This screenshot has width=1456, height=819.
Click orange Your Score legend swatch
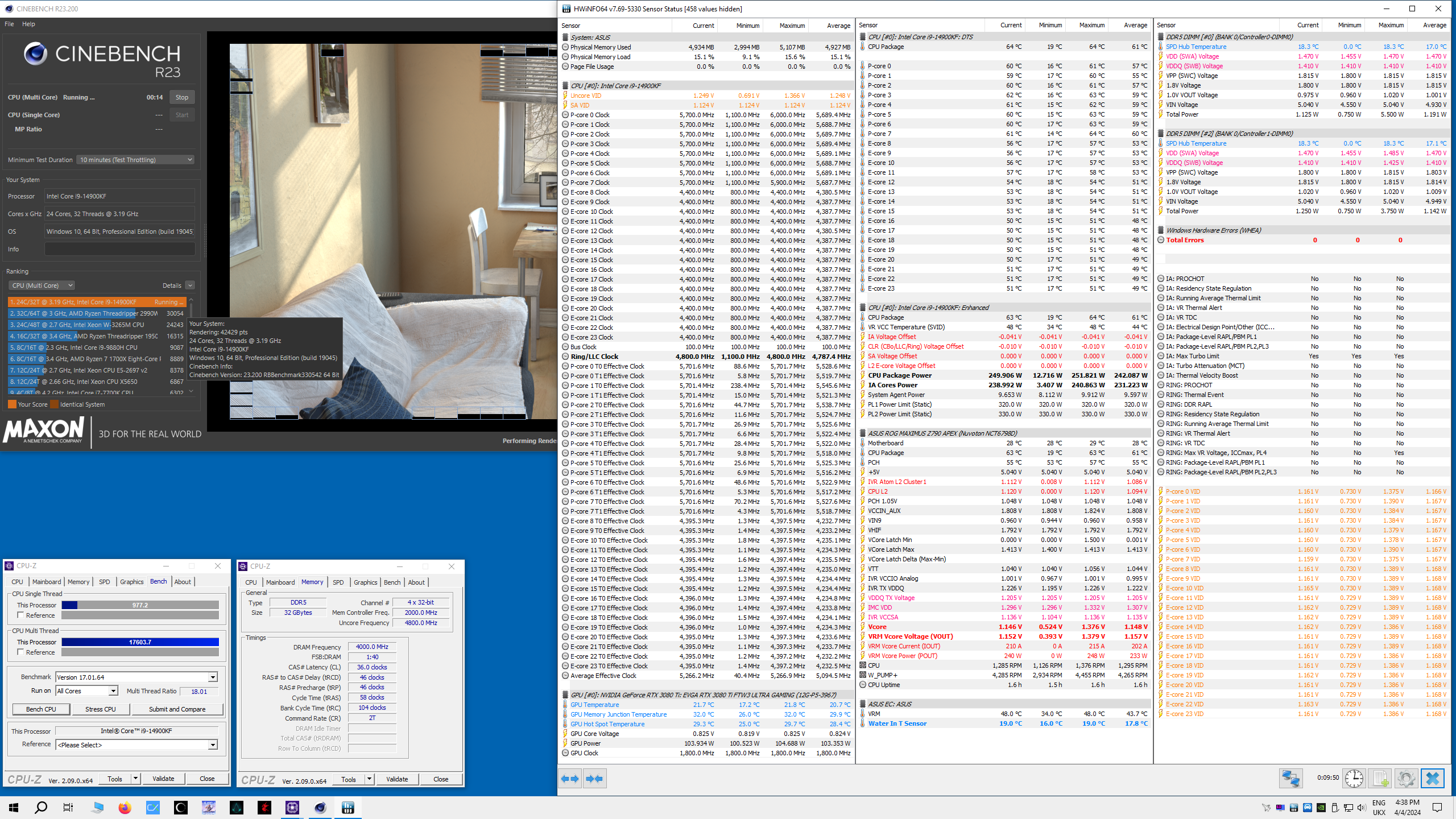[x=12, y=404]
